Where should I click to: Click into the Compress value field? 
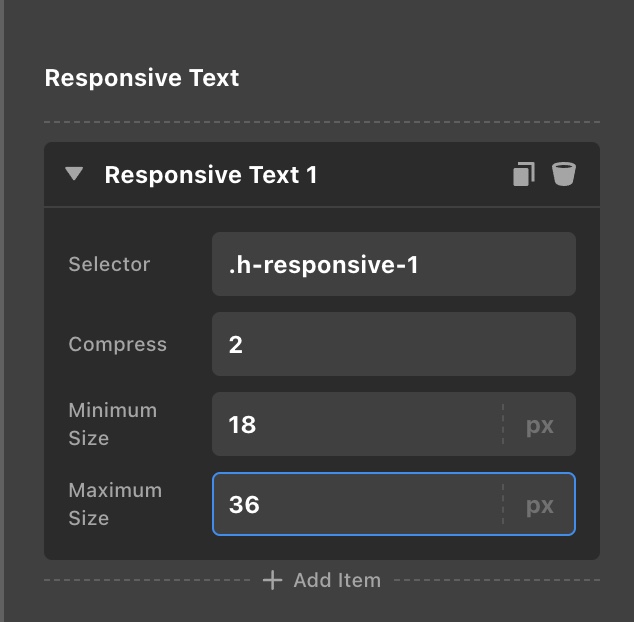coord(394,344)
